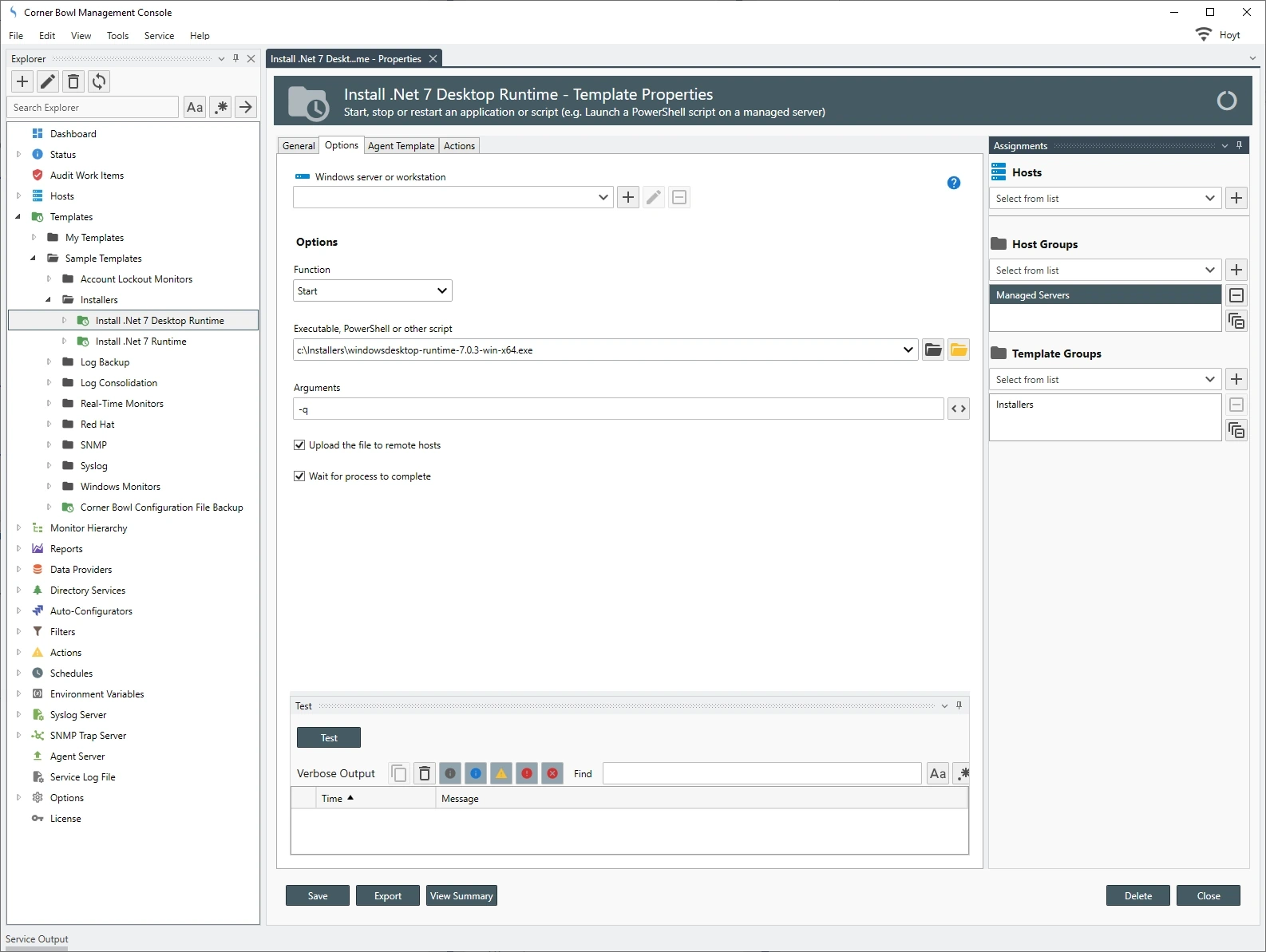The height and width of the screenshot is (952, 1266).
Task: Toggle match case Aa in Find
Action: pos(938,773)
